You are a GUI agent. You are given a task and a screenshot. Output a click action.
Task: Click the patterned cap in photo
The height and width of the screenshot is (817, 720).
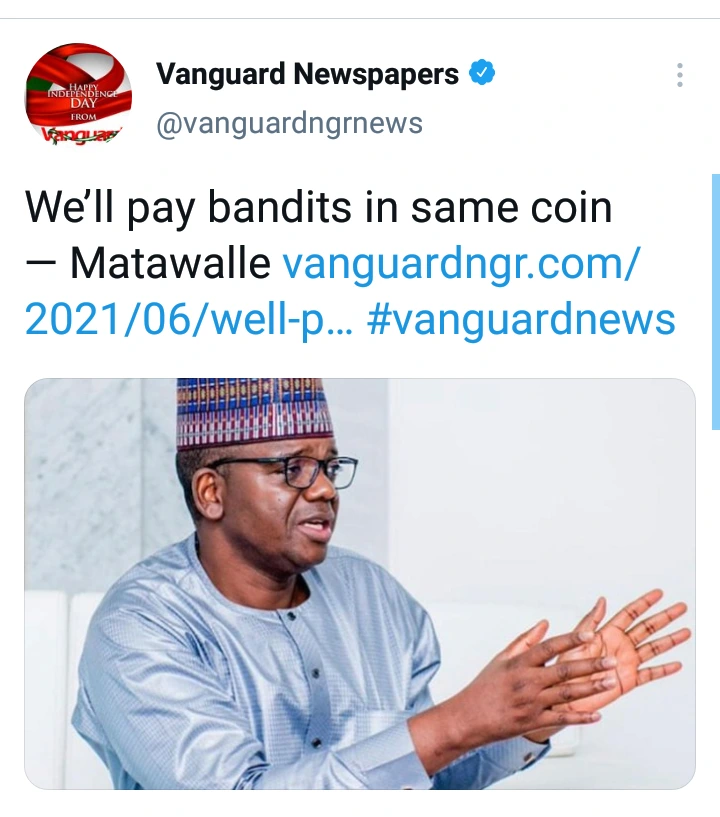253,413
